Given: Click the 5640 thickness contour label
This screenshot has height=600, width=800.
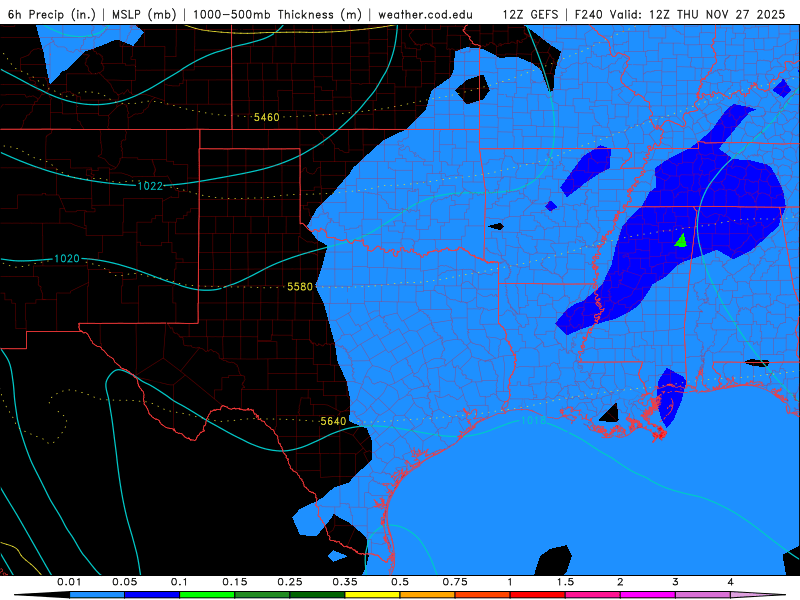Looking at the screenshot, I should tap(333, 421).
